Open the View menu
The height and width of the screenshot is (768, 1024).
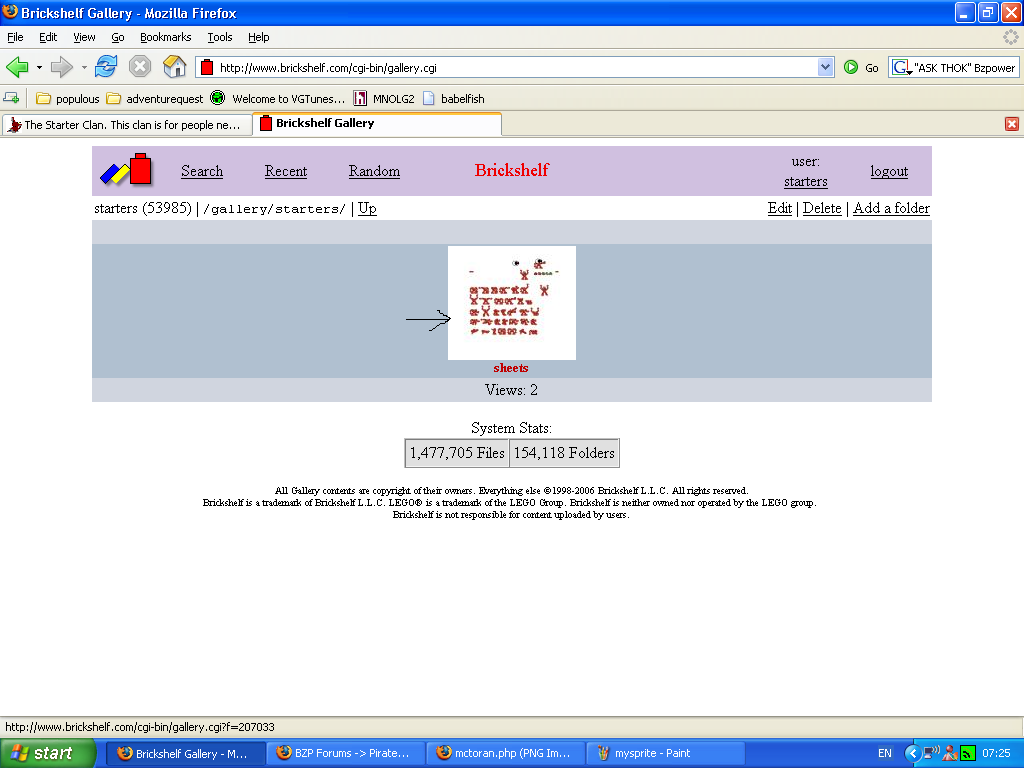(84, 37)
